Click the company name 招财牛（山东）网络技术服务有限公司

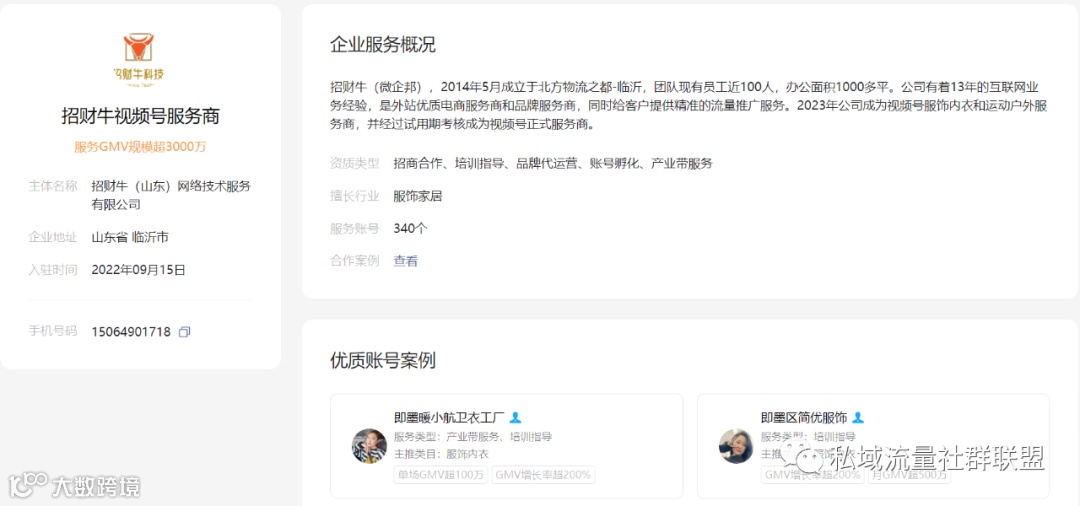pos(172,195)
